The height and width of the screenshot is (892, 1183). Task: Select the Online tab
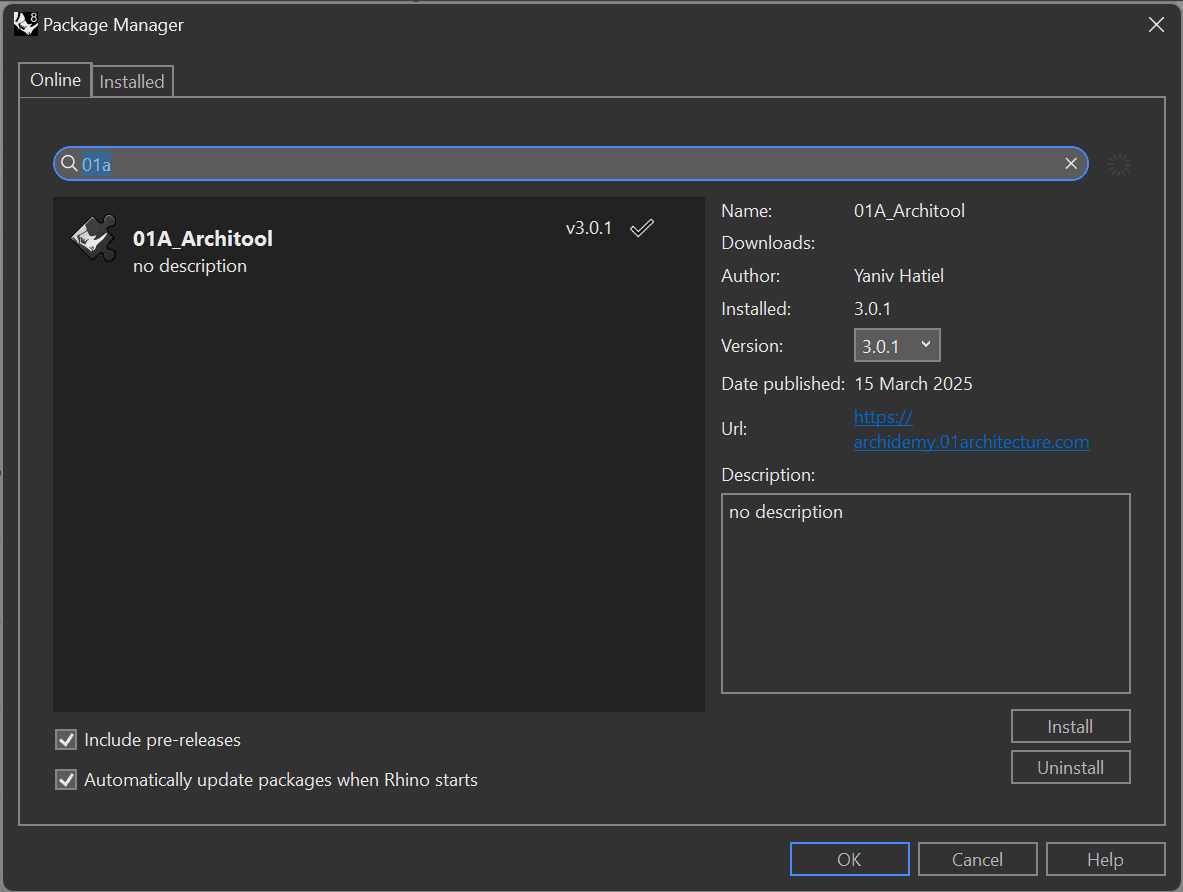(54, 79)
